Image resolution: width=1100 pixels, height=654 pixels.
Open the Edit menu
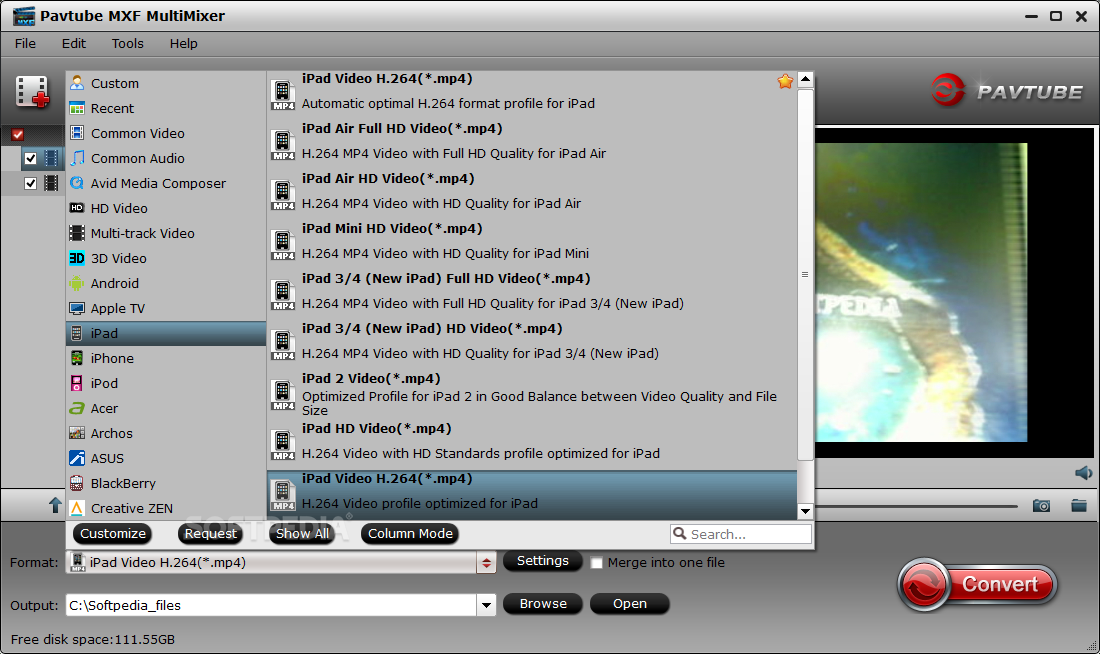pos(74,44)
